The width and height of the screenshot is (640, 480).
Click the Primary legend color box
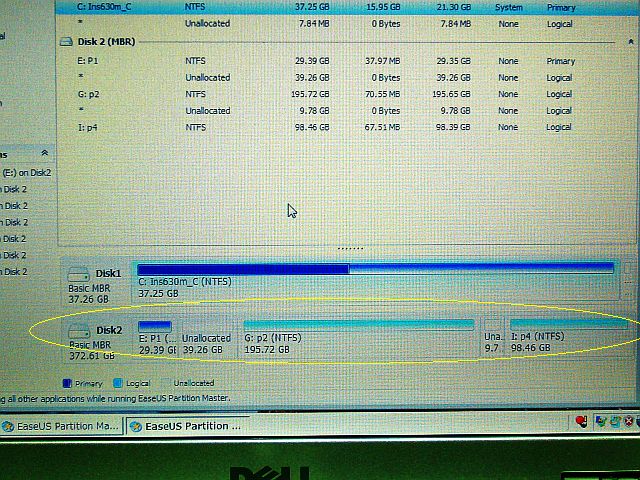pyautogui.click(x=67, y=383)
